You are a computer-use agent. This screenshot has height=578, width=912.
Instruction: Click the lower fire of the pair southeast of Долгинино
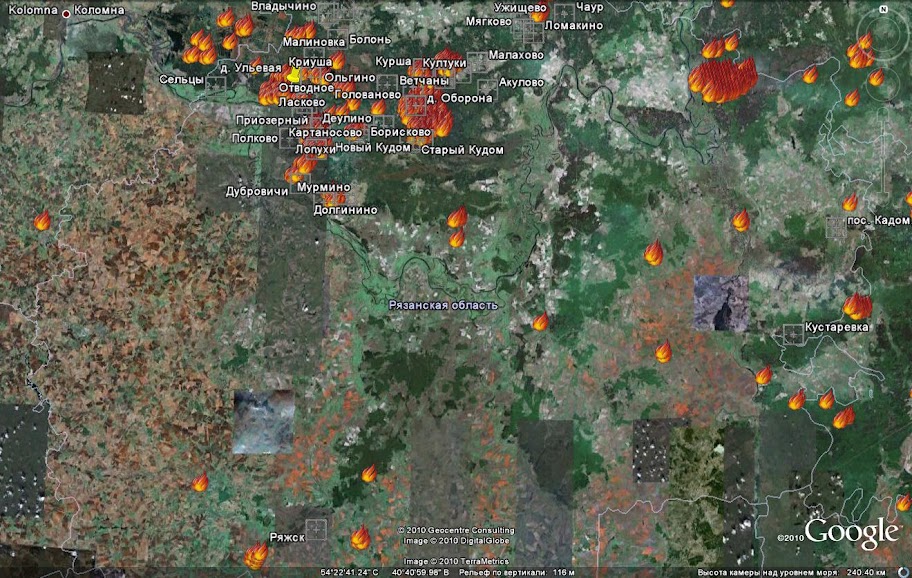tap(457, 237)
